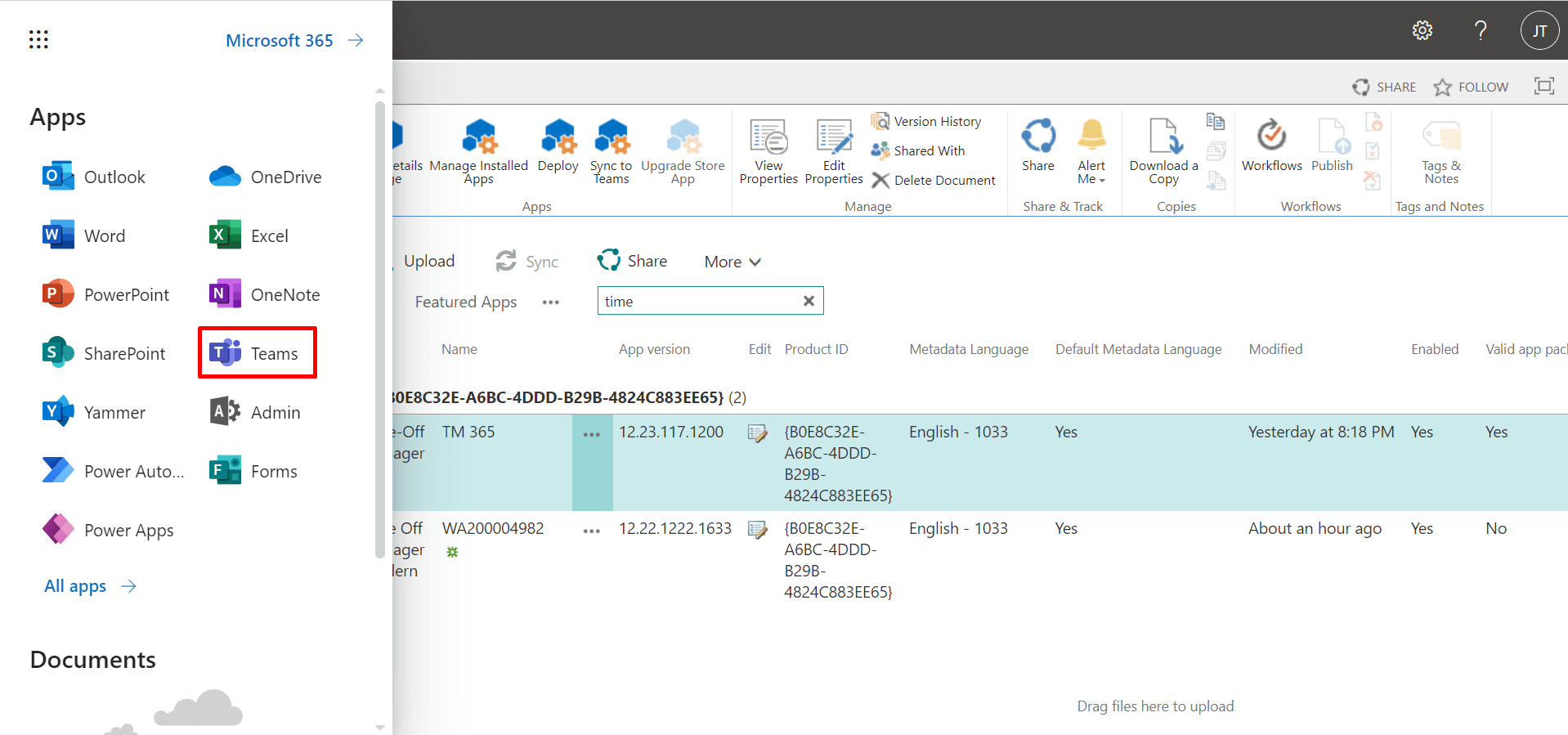Image resolution: width=1568 pixels, height=735 pixels.
Task: Click Upgrade Store App ribbon button
Action: pos(683,152)
